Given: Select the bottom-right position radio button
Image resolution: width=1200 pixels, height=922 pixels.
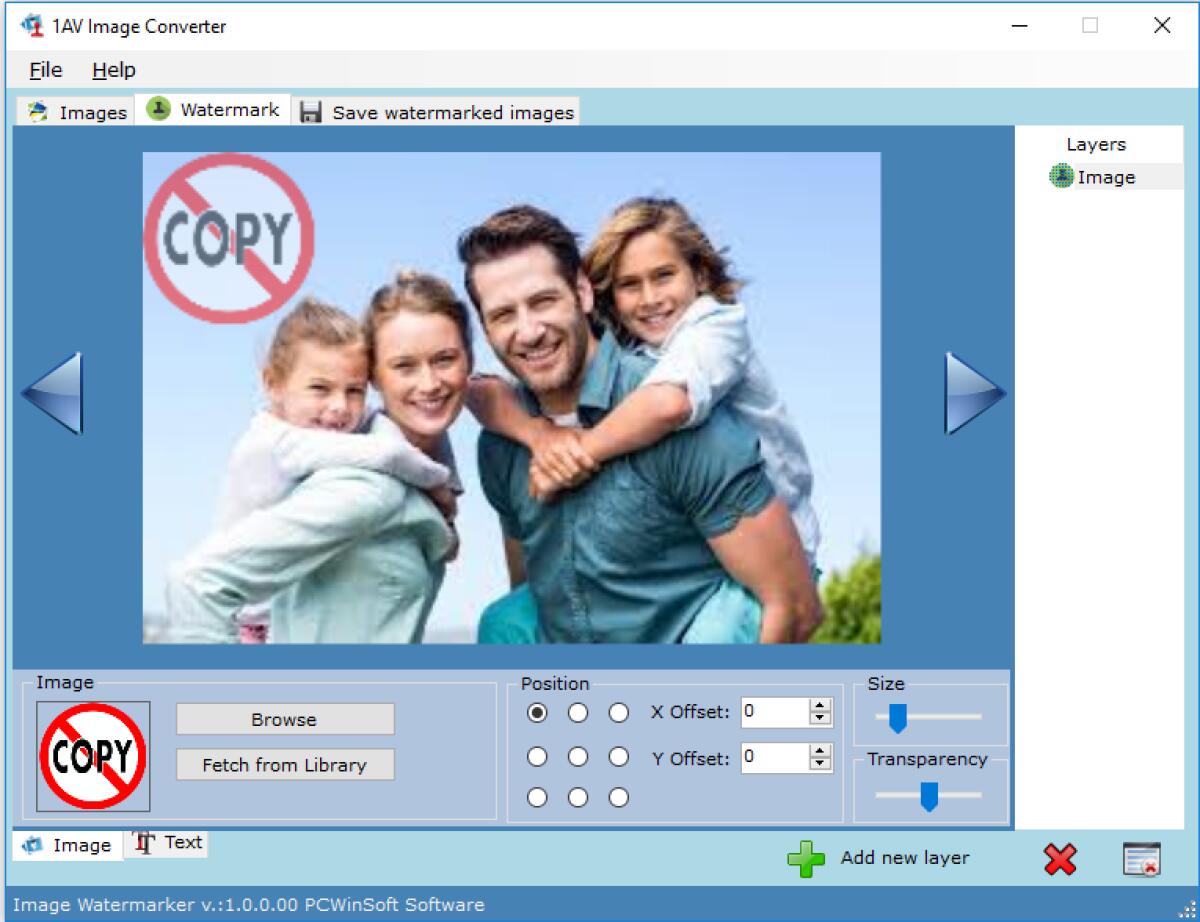Looking at the screenshot, I should 619,797.
